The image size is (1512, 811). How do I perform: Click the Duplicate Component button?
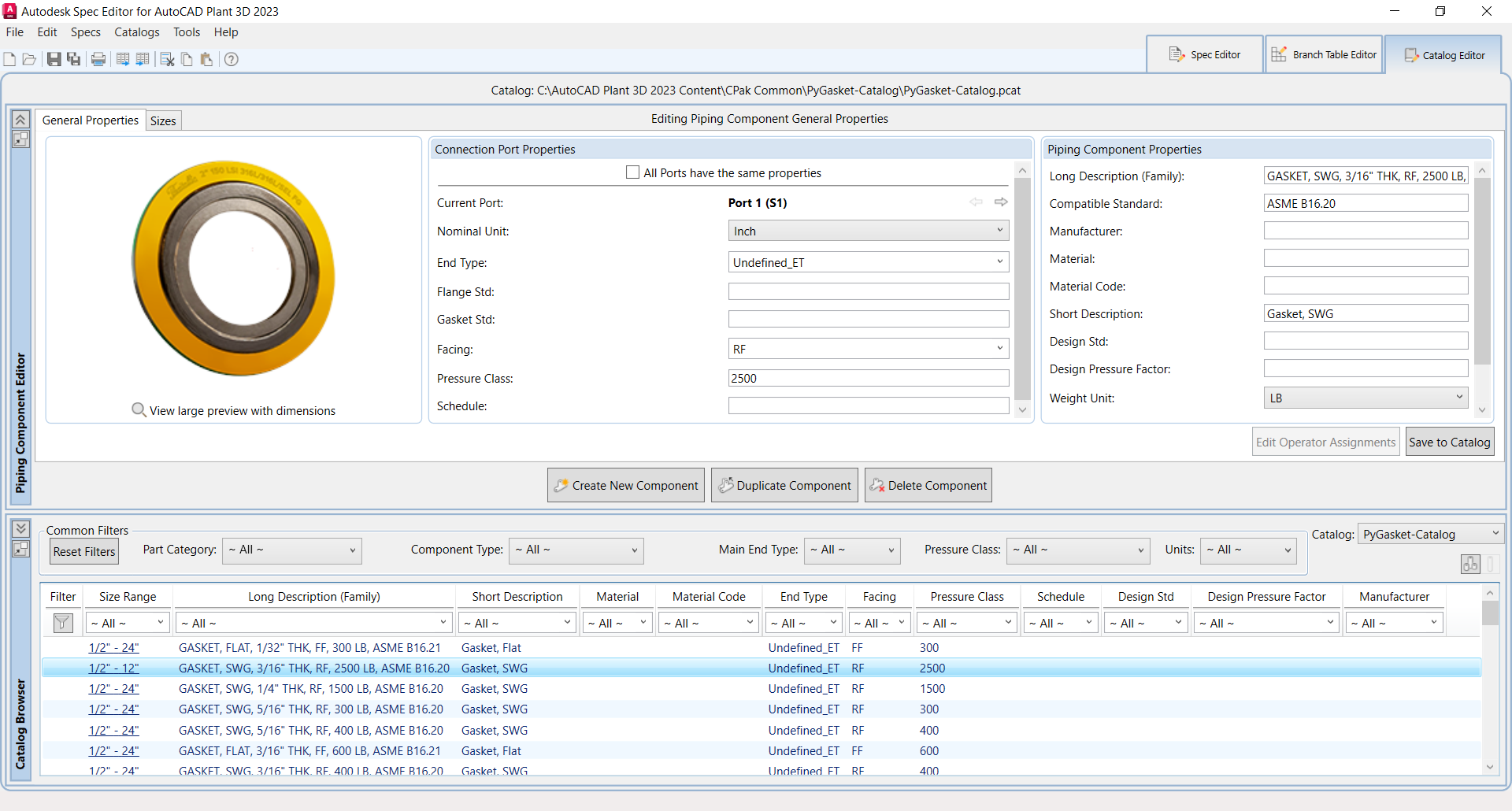point(785,485)
